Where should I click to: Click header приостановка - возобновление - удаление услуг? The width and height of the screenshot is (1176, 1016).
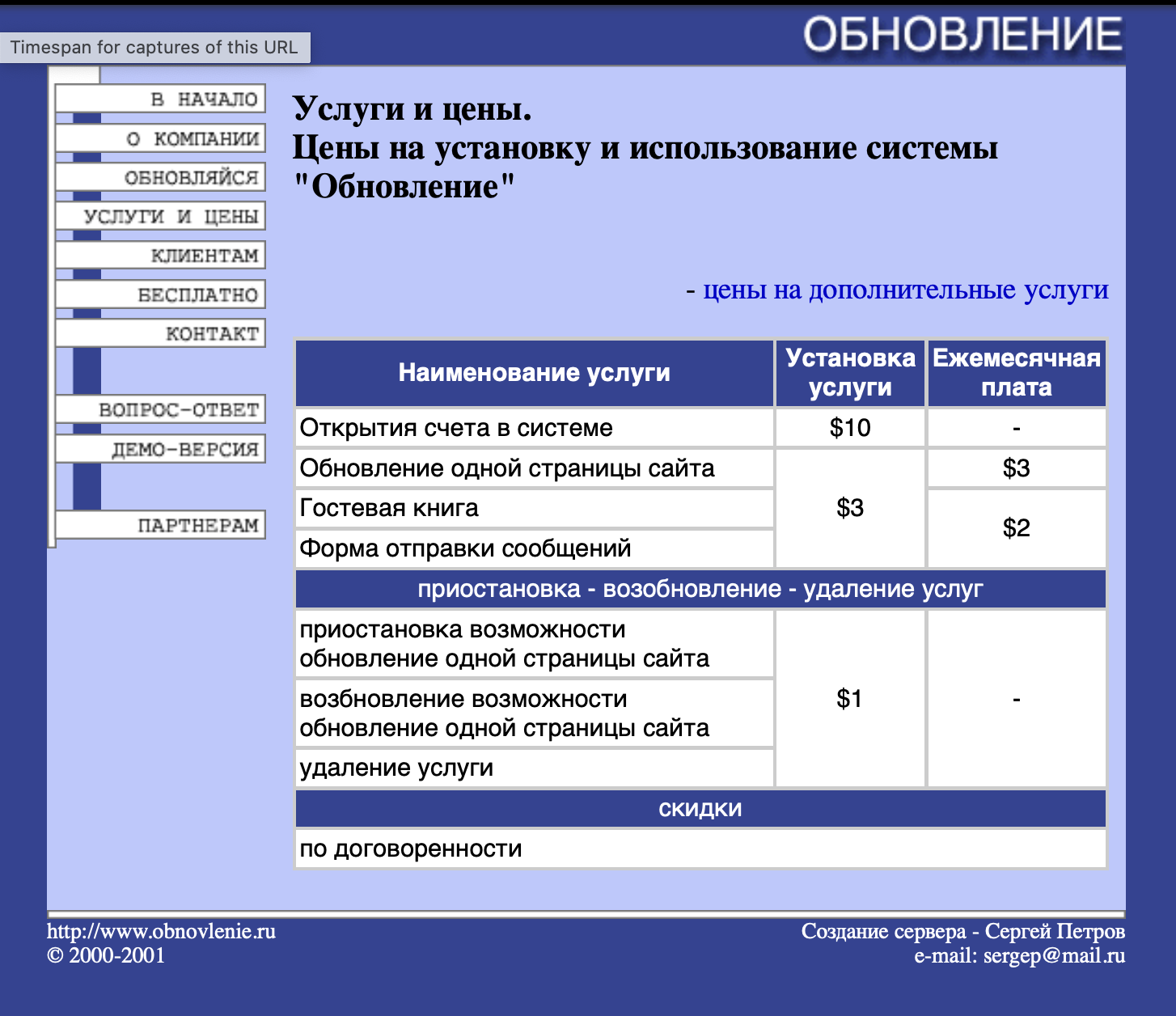(x=700, y=589)
